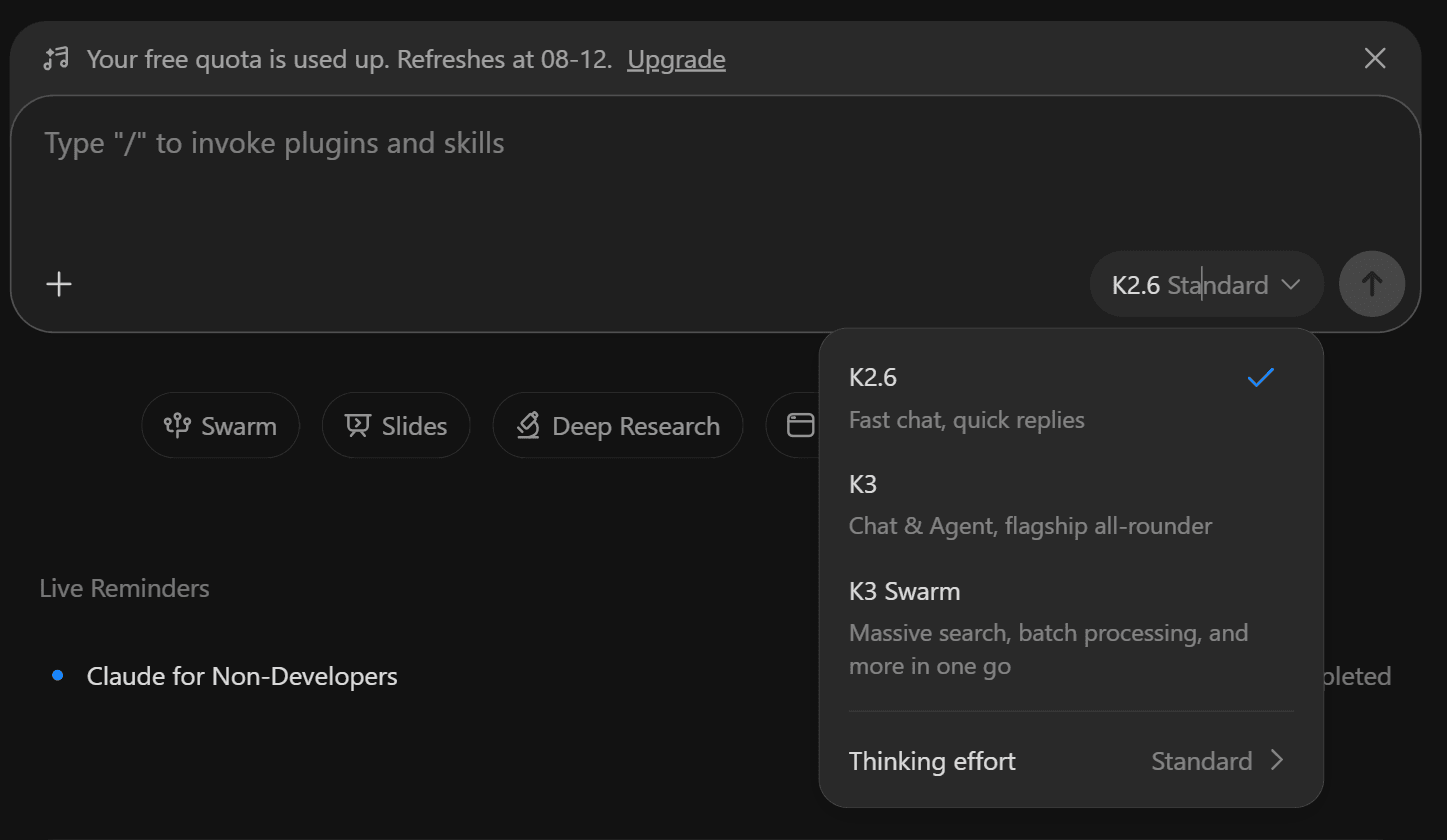The image size is (1447, 840).
Task: Click the Upgrade link in quota banner
Action: pos(676,59)
